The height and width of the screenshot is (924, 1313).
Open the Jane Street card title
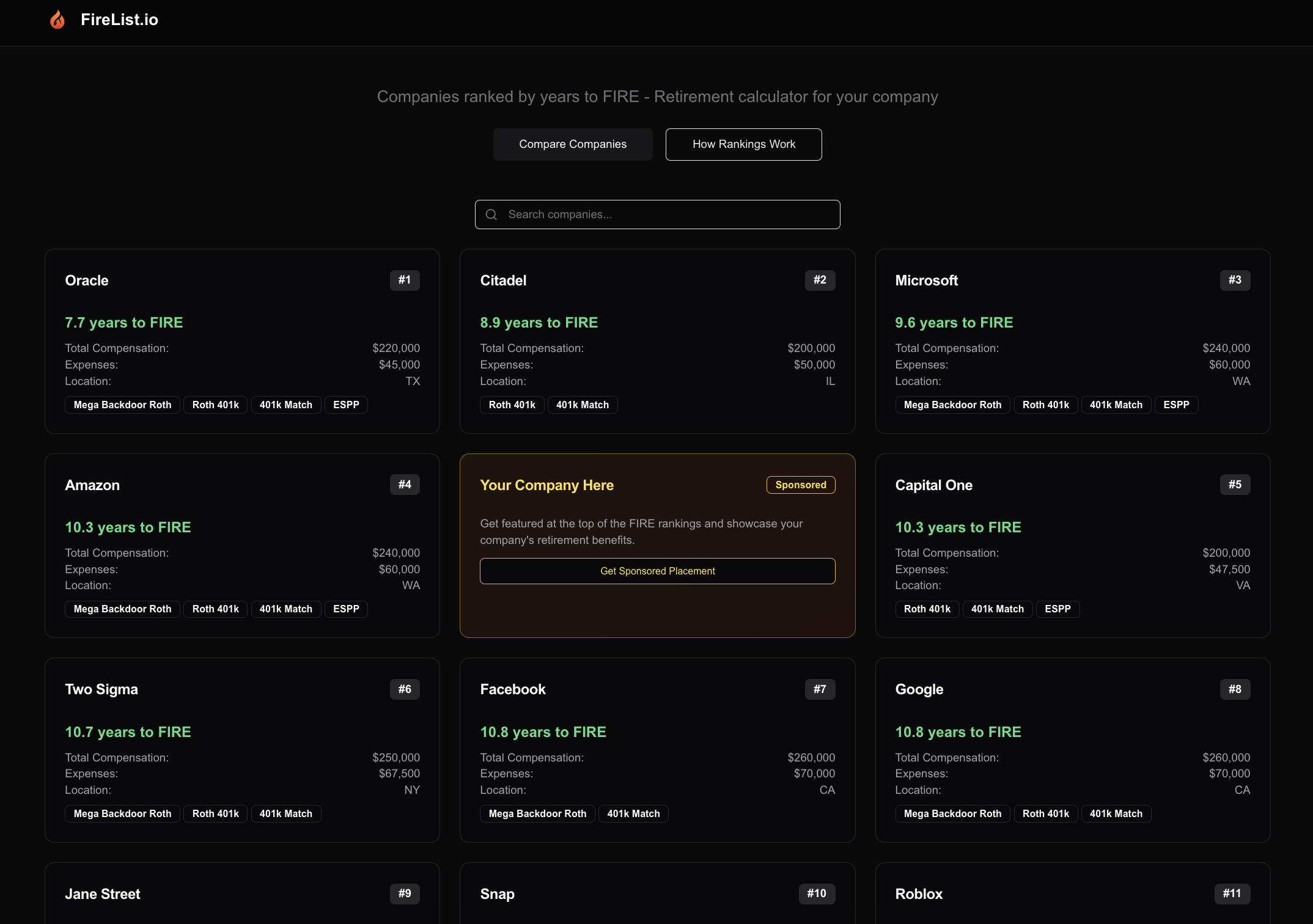[x=103, y=894]
